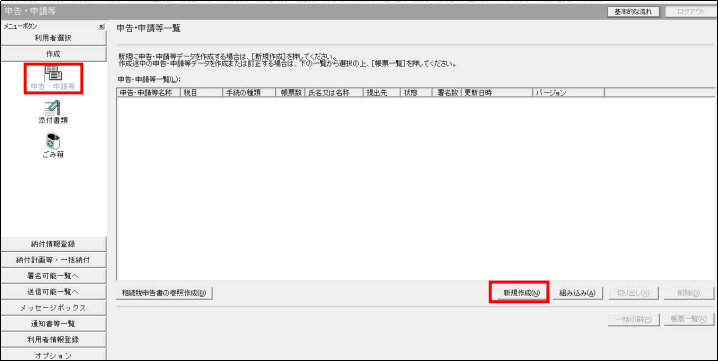The width and height of the screenshot is (718, 361).
Task: Open the メッセージボックス menu
Action: tap(53, 307)
